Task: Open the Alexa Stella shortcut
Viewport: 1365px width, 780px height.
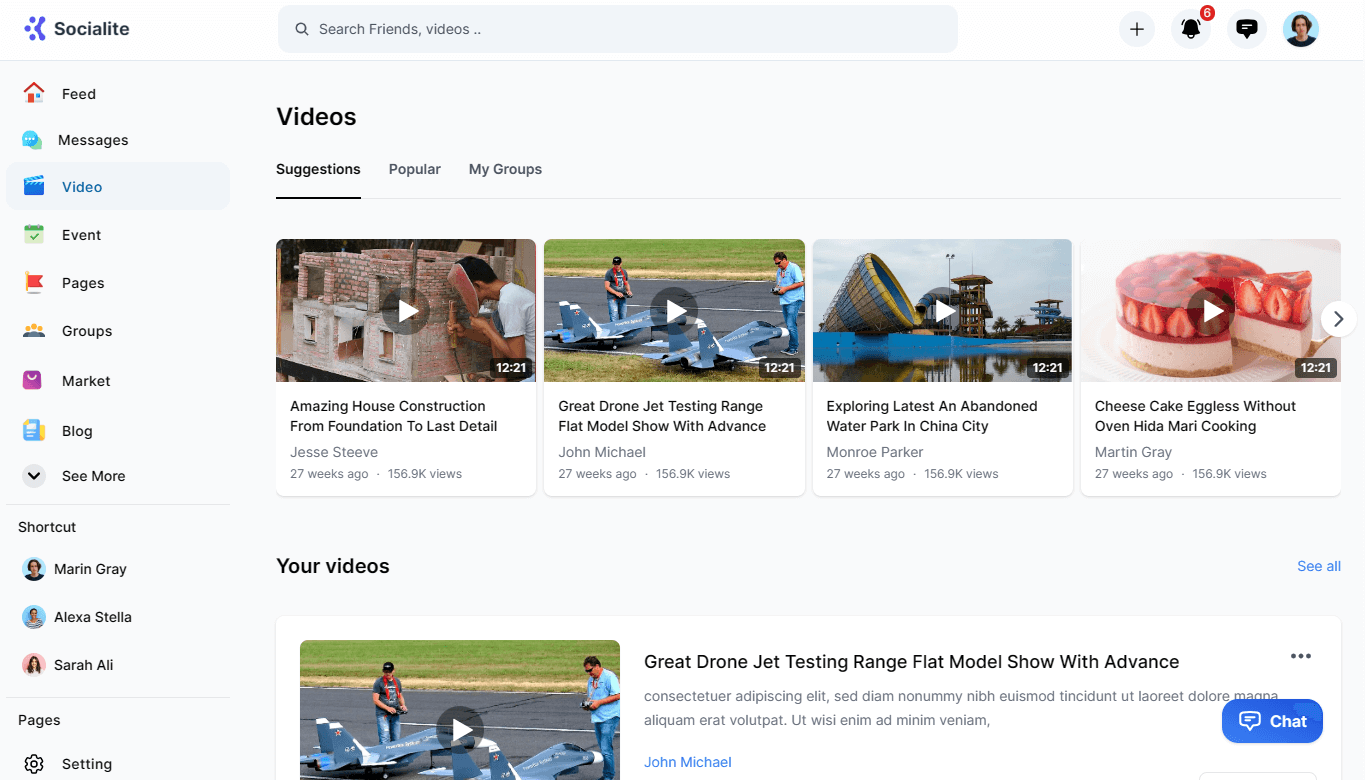Action: pyautogui.click(x=92, y=617)
